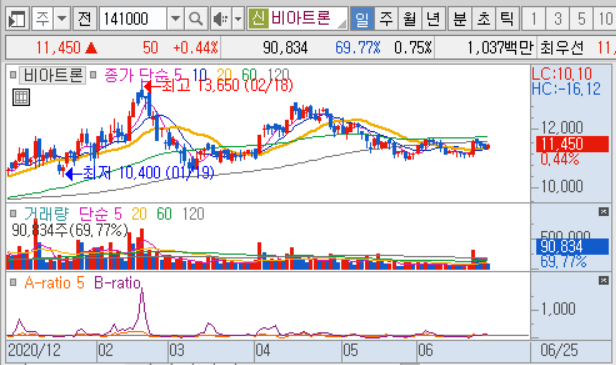The height and width of the screenshot is (365, 616).
Task: Close the A-ratio panel with its X
Action: tap(604, 281)
